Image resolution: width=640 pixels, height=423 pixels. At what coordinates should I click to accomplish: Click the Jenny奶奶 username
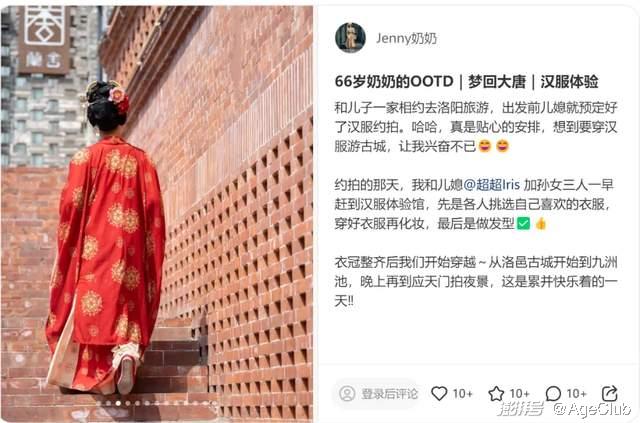click(406, 38)
